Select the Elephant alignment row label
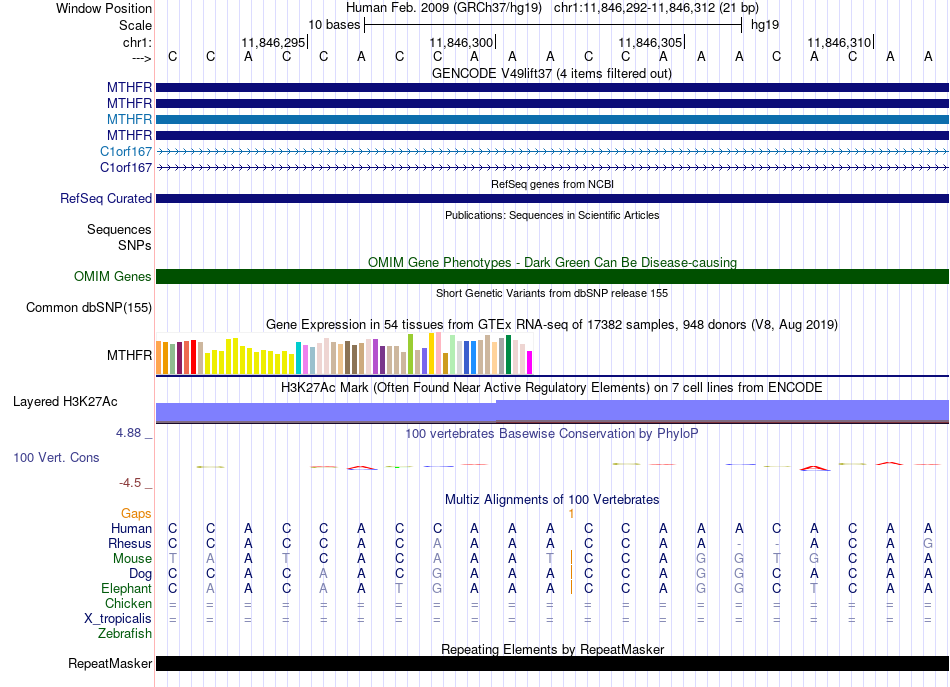The image size is (950, 687). coord(126,589)
